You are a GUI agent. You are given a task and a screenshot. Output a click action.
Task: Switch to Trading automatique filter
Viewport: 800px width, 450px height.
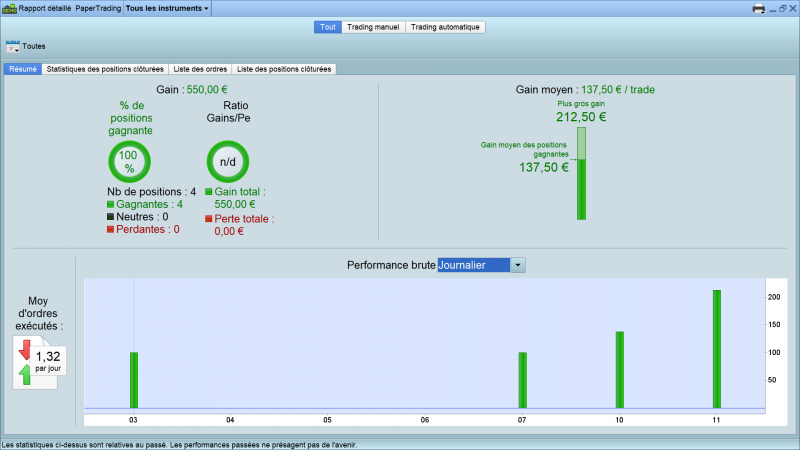click(x=445, y=27)
